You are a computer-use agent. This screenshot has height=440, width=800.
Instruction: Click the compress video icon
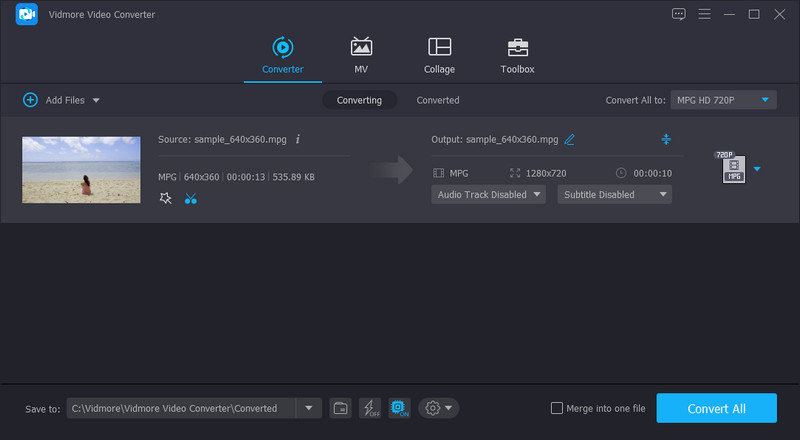pos(666,139)
